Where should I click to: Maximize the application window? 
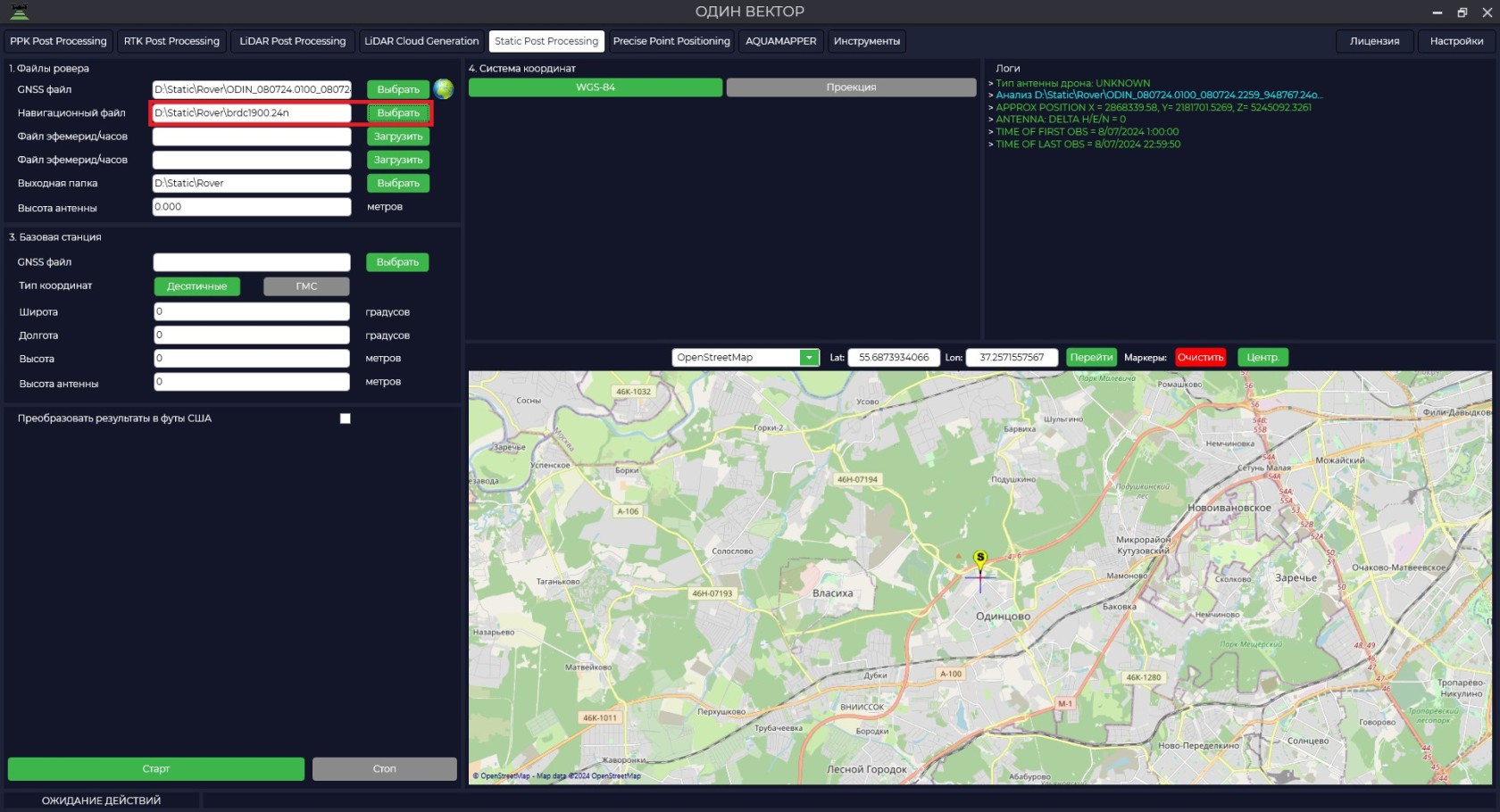click(1462, 12)
